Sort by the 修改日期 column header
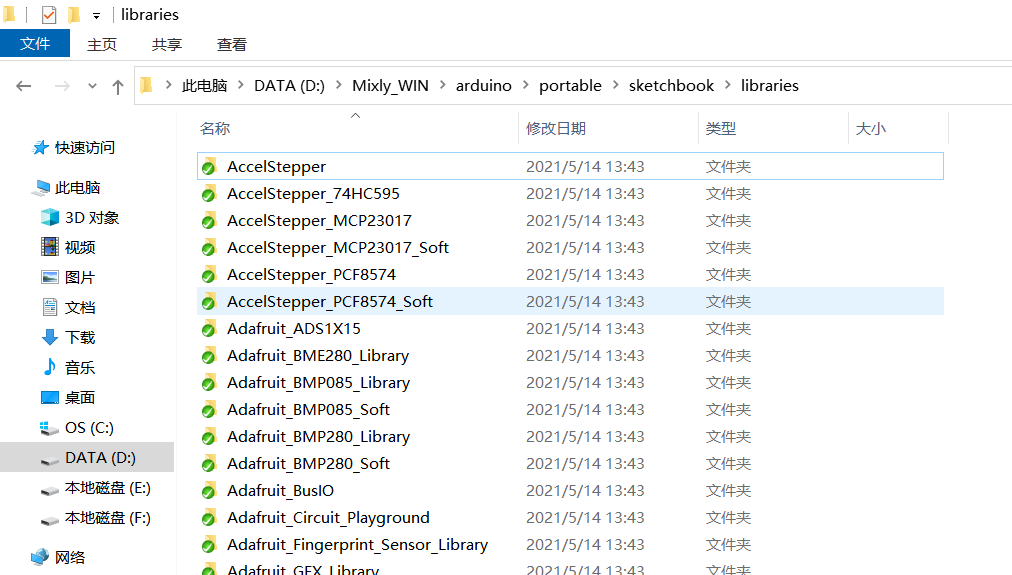This screenshot has width=1012, height=575. point(556,128)
